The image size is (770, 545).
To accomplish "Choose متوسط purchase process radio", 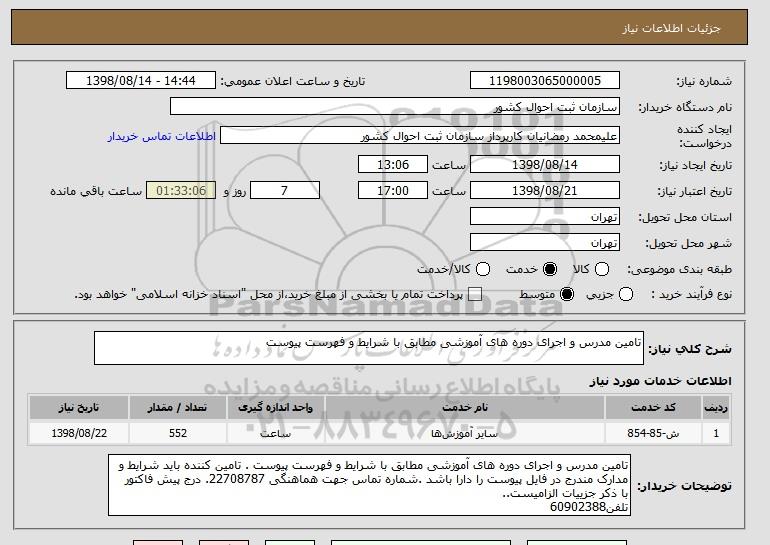I will coord(567,294).
